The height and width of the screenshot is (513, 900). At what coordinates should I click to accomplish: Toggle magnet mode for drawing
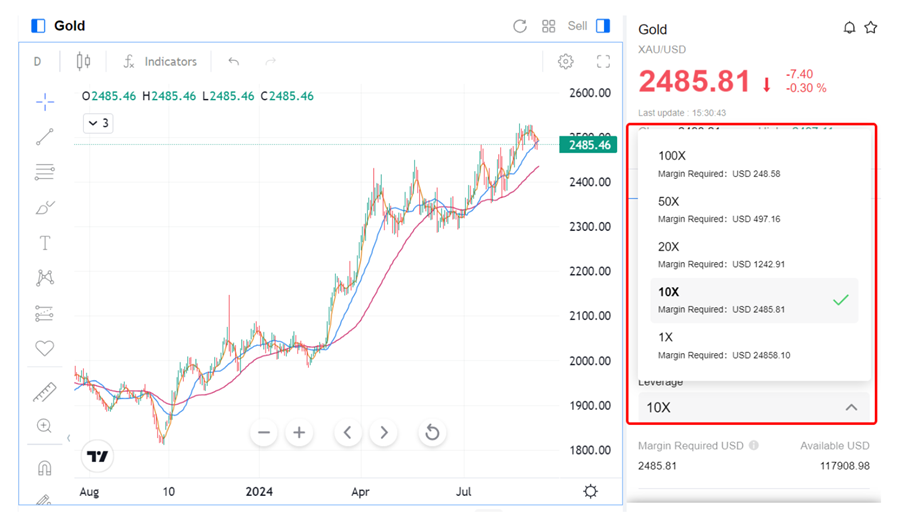(44, 468)
